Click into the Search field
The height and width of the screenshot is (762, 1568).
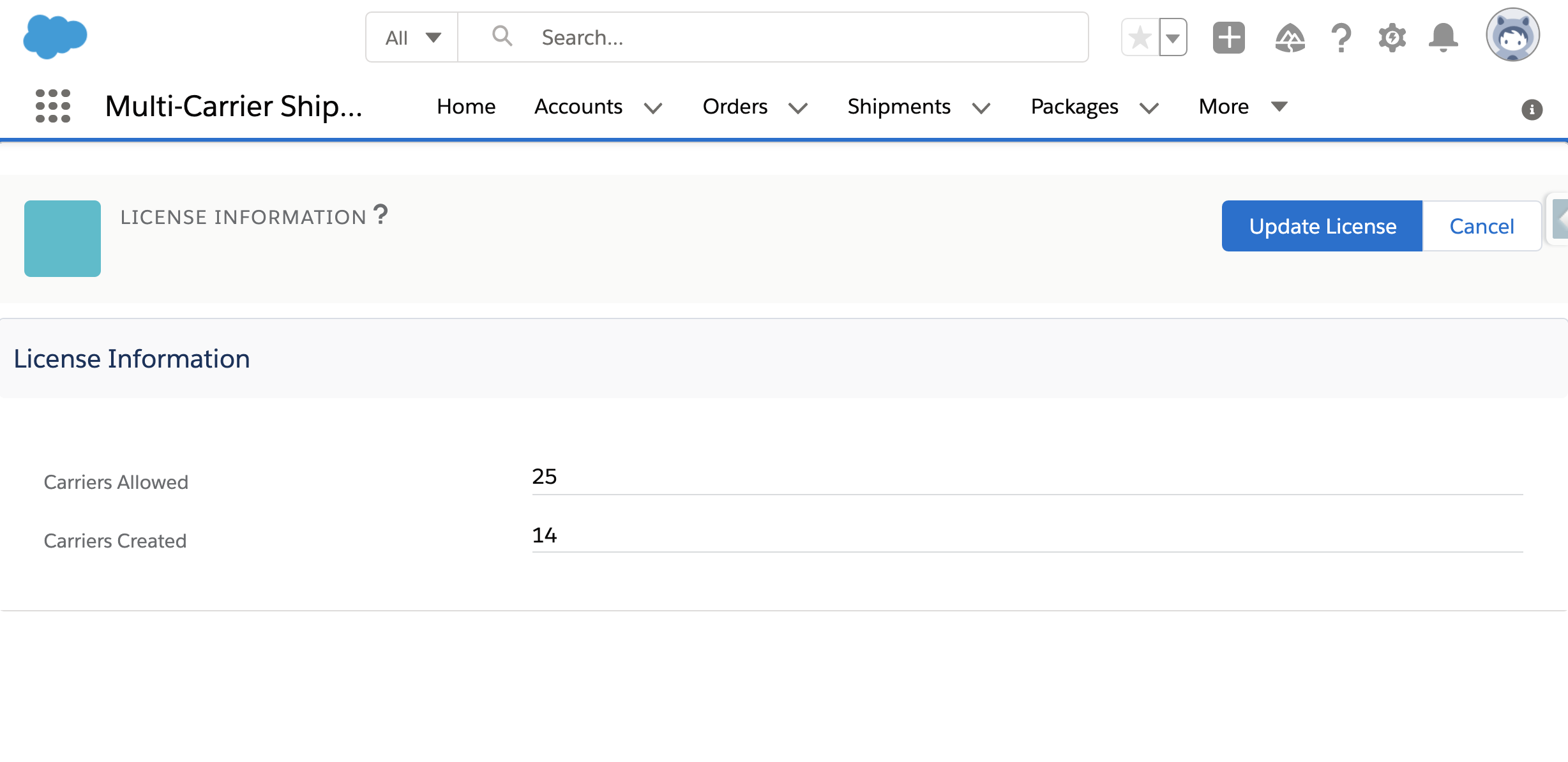tap(773, 38)
